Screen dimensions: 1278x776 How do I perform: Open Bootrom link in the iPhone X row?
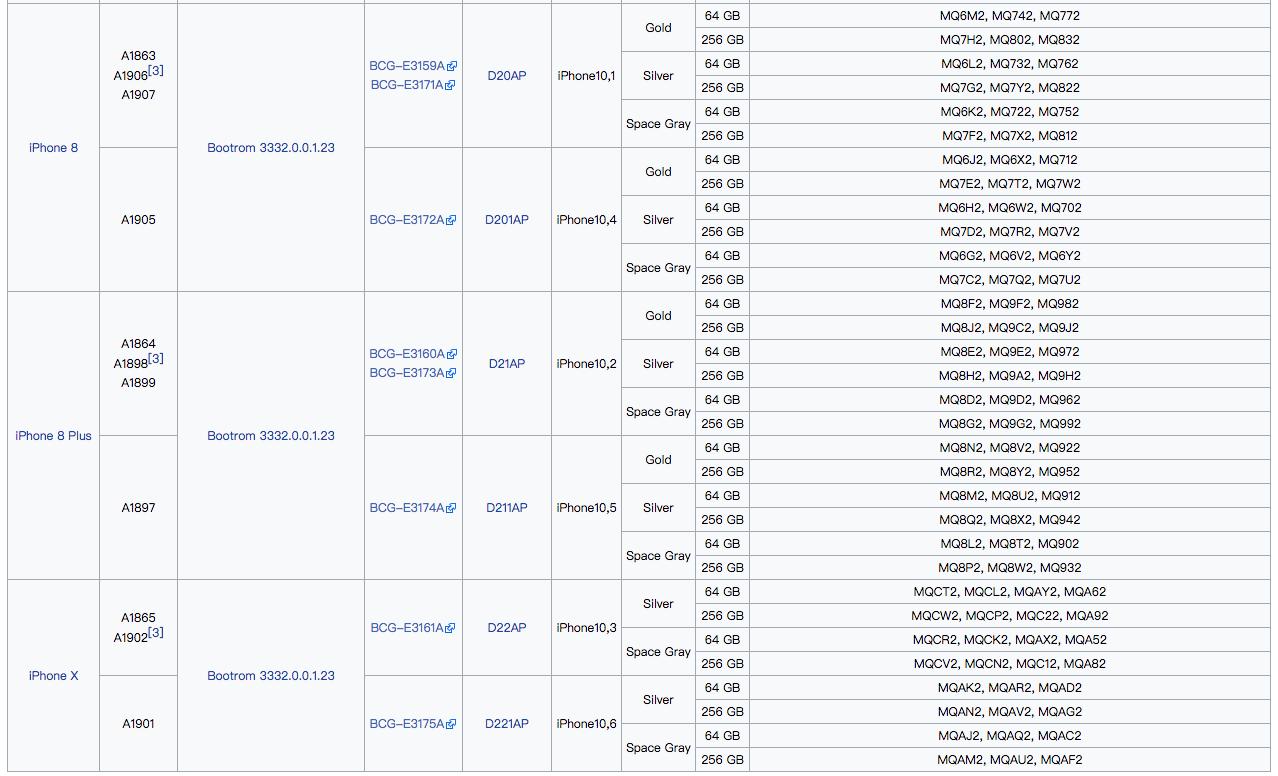pos(270,676)
